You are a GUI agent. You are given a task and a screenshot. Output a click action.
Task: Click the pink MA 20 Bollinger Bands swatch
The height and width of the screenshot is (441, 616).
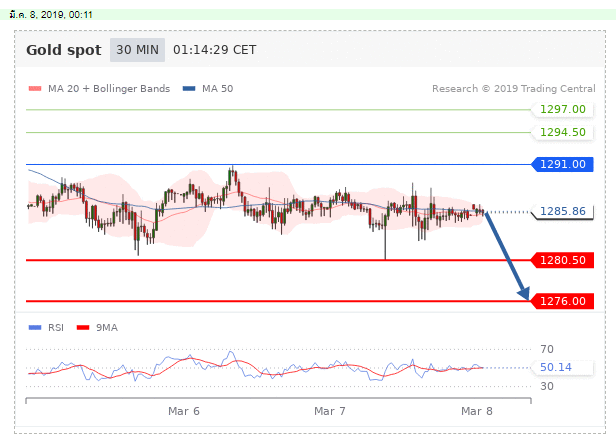[x=35, y=89]
